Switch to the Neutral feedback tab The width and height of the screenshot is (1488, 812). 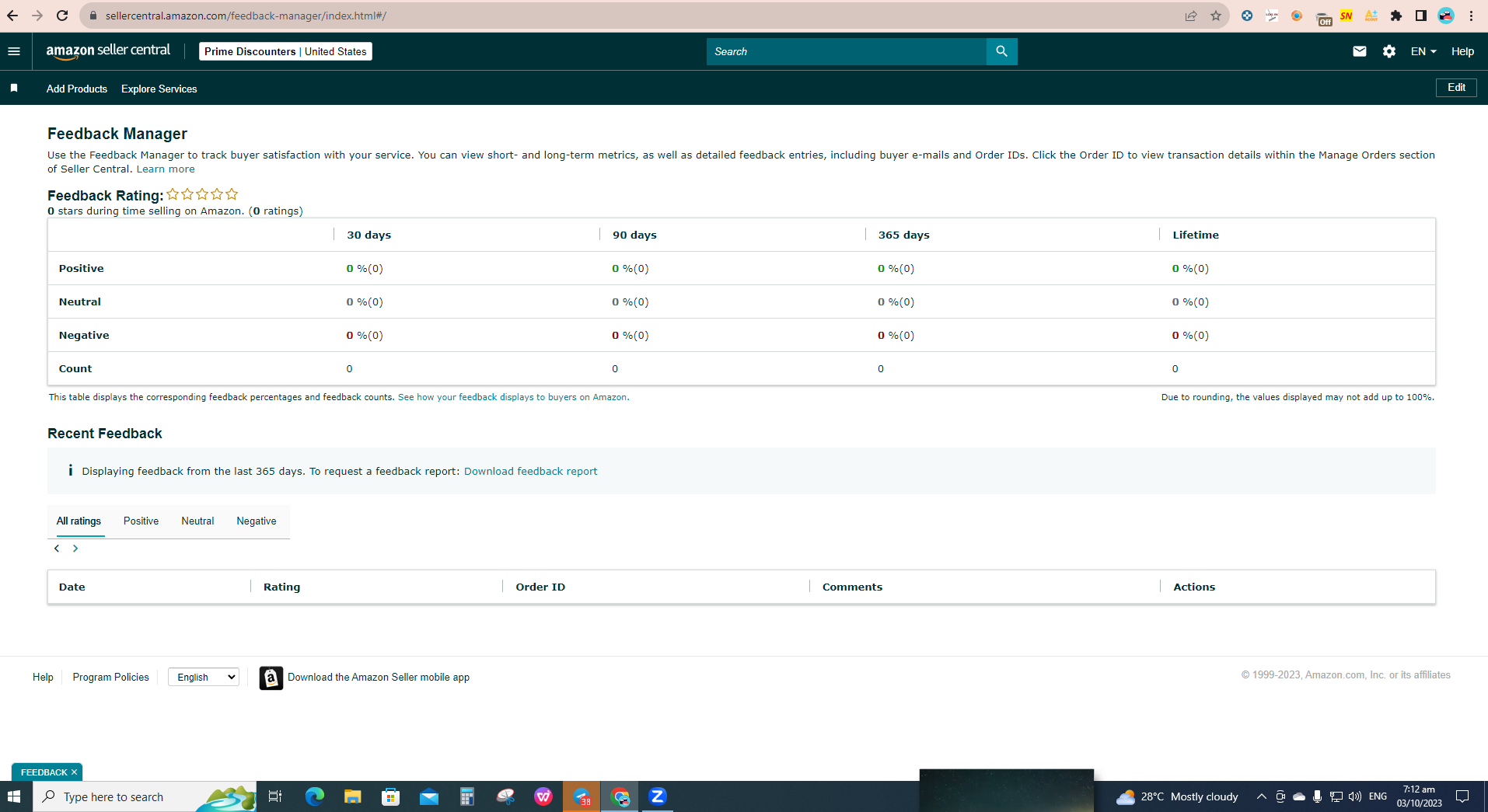(197, 521)
